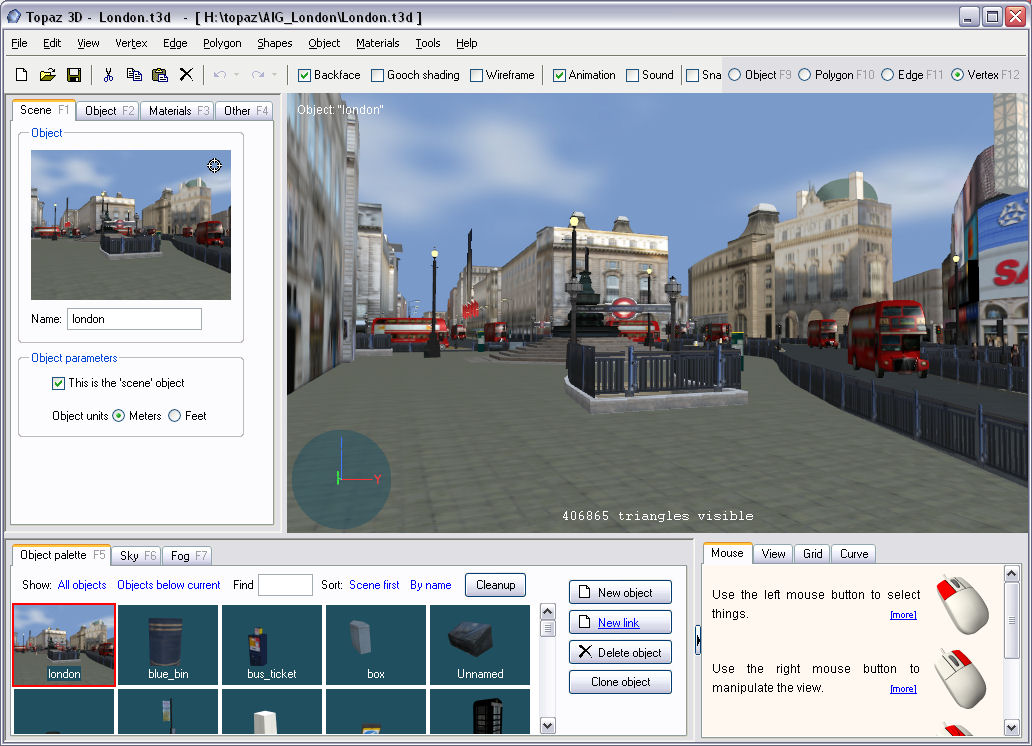This screenshot has width=1032, height=746.
Task: Open the Shapes menu
Action: tap(274, 43)
